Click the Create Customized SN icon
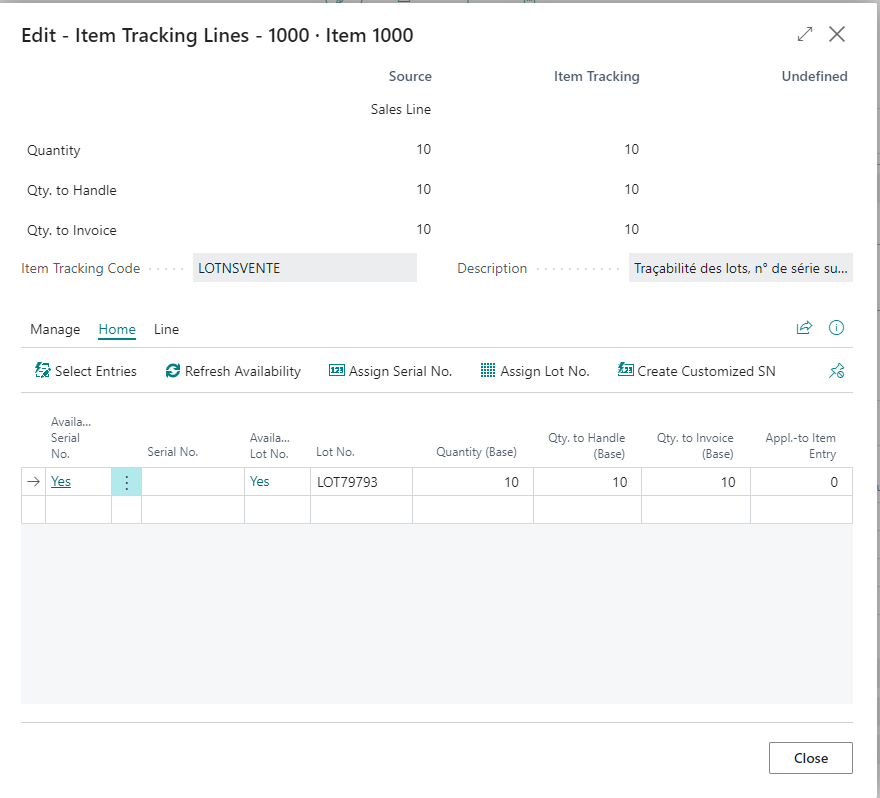This screenshot has height=798, width=880. click(626, 371)
